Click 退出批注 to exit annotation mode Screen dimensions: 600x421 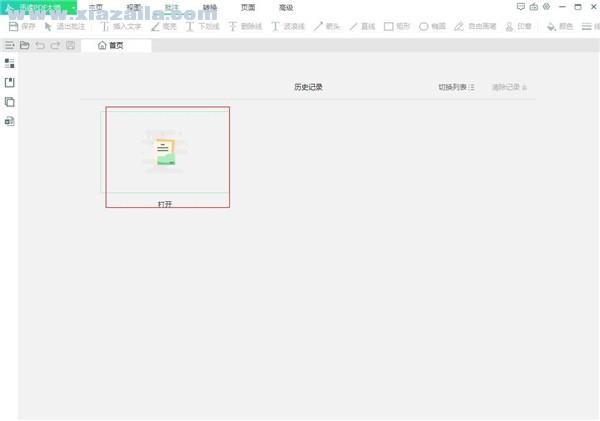(x=65, y=26)
